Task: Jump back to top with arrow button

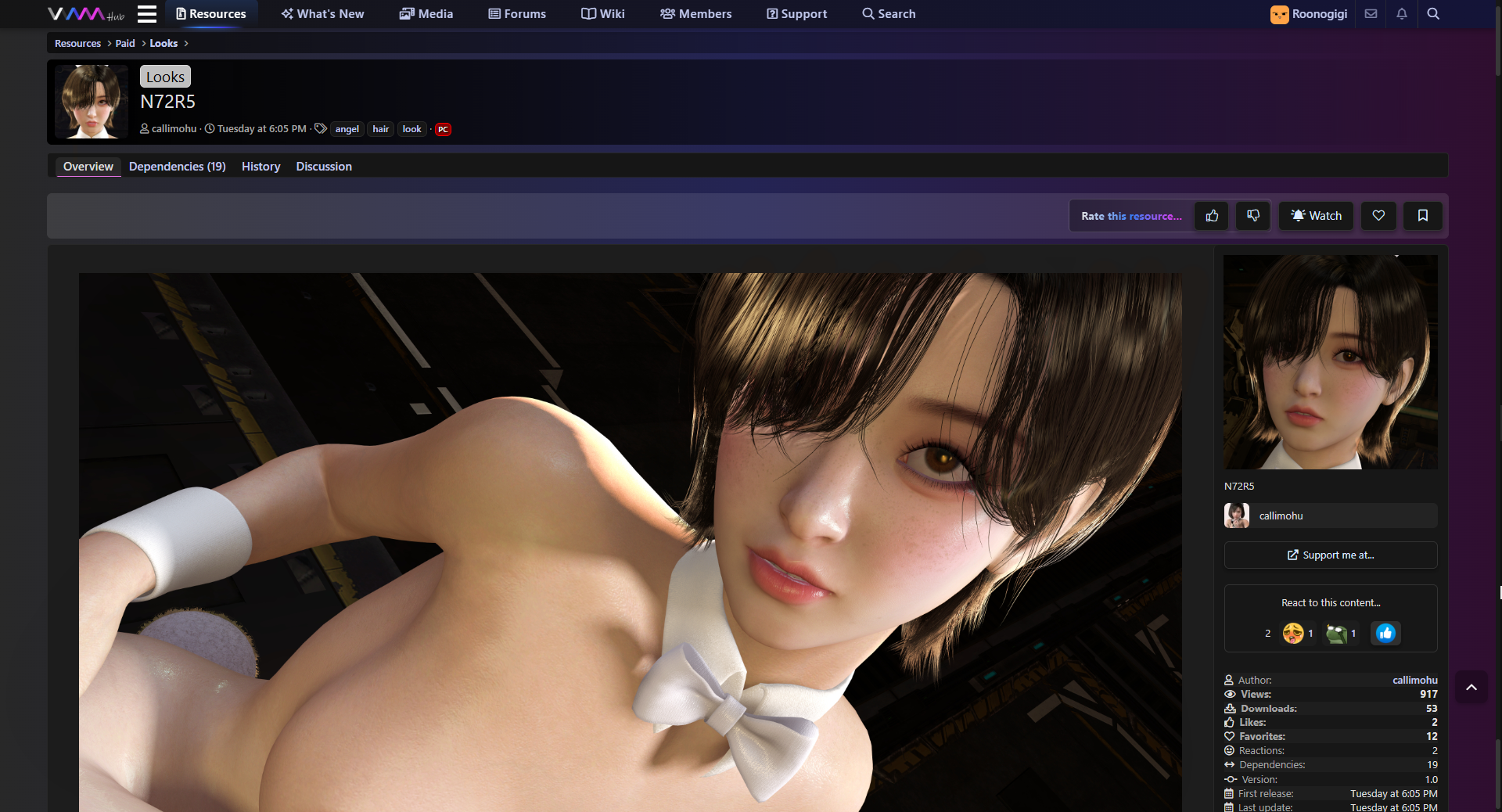Action: (1471, 688)
